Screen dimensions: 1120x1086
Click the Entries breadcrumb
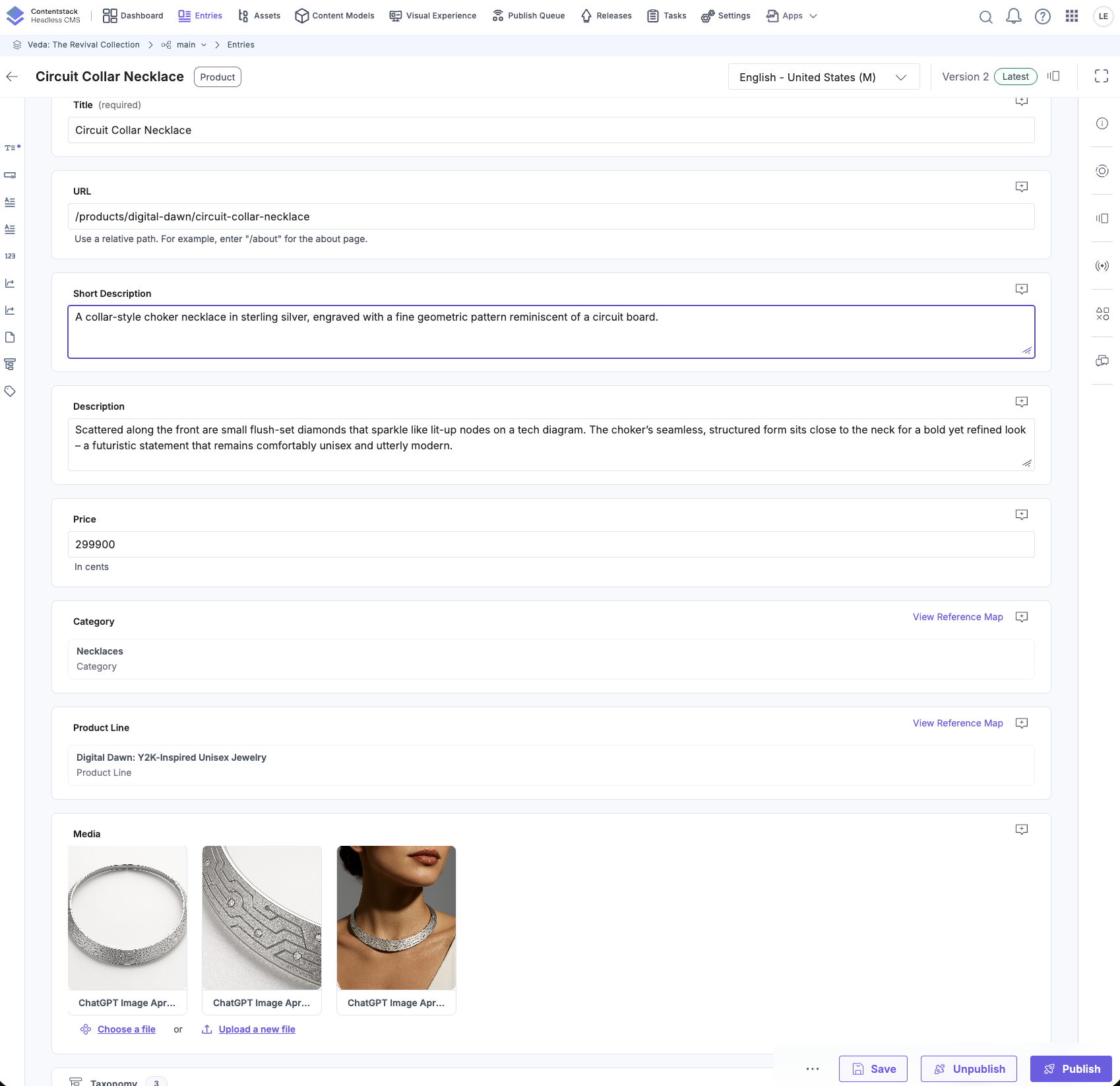click(x=241, y=45)
